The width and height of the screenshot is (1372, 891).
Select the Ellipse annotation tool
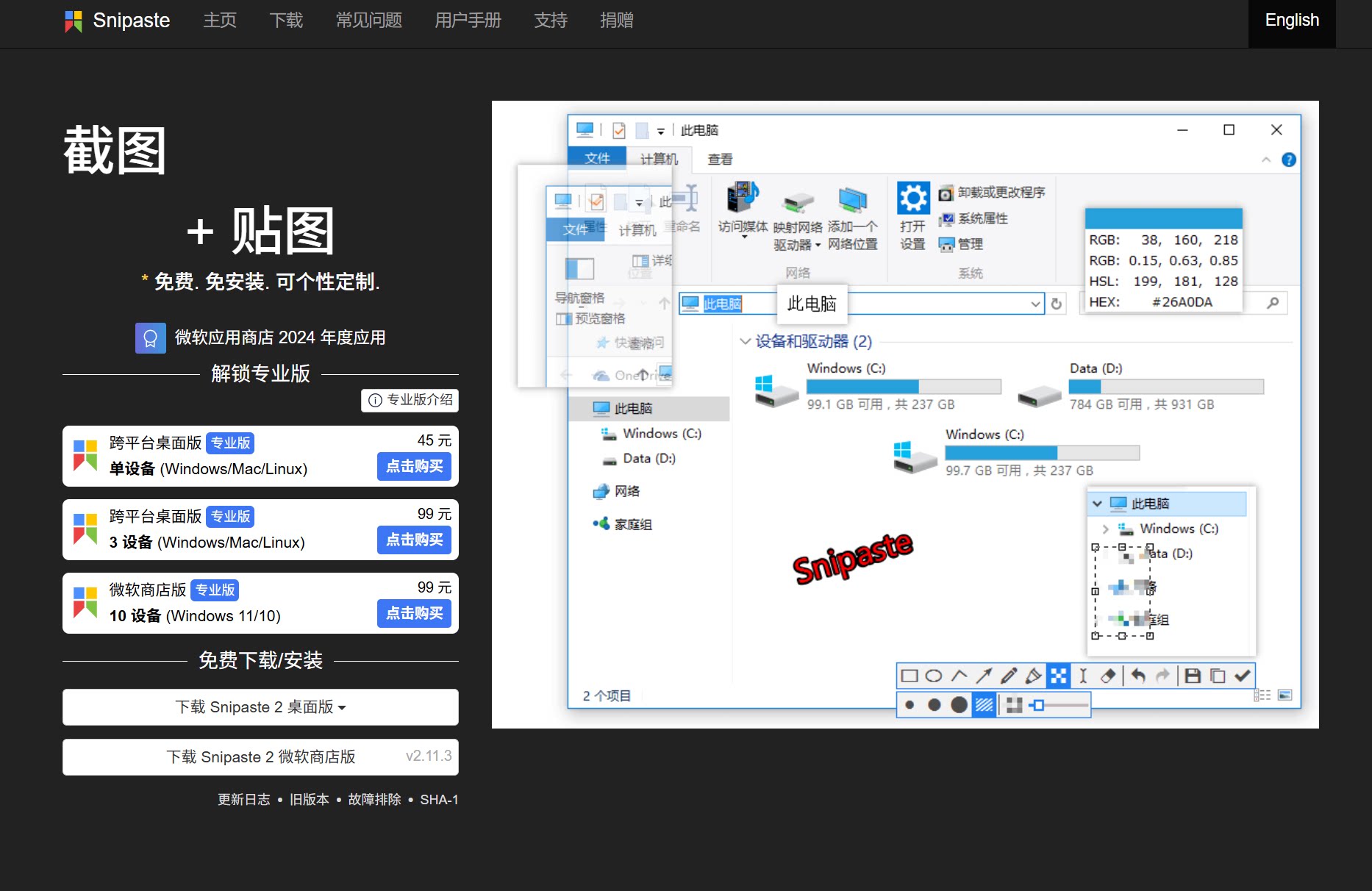934,676
